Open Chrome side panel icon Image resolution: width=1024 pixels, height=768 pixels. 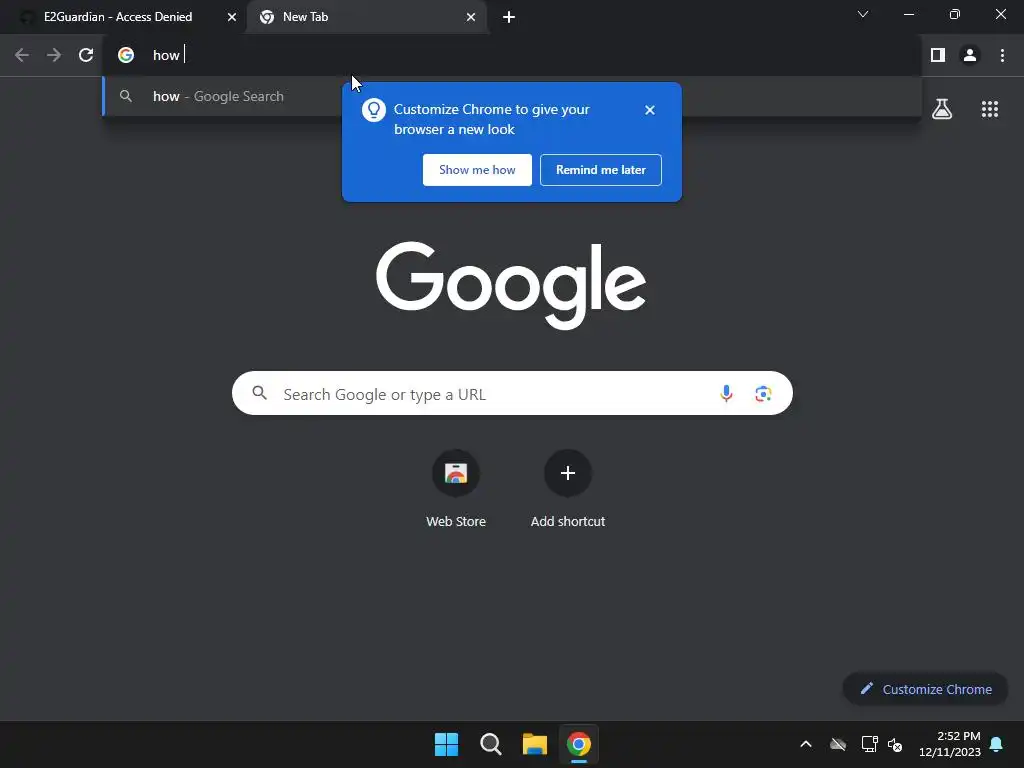(x=938, y=55)
